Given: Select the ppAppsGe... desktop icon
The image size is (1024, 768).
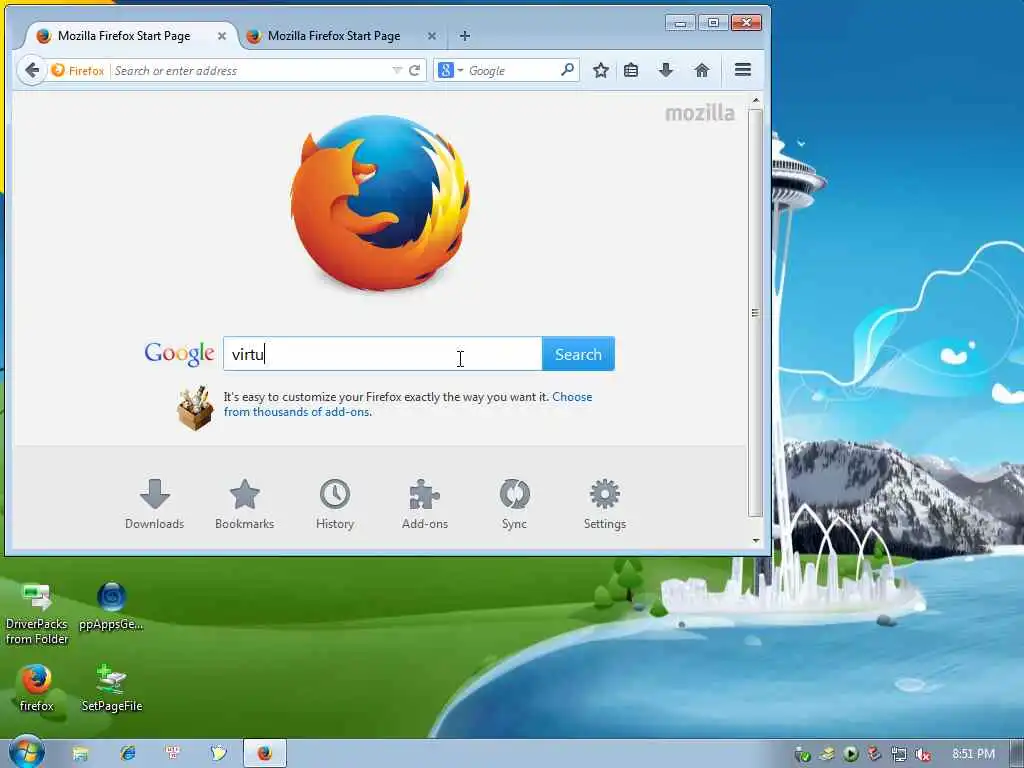Looking at the screenshot, I should [x=111, y=606].
